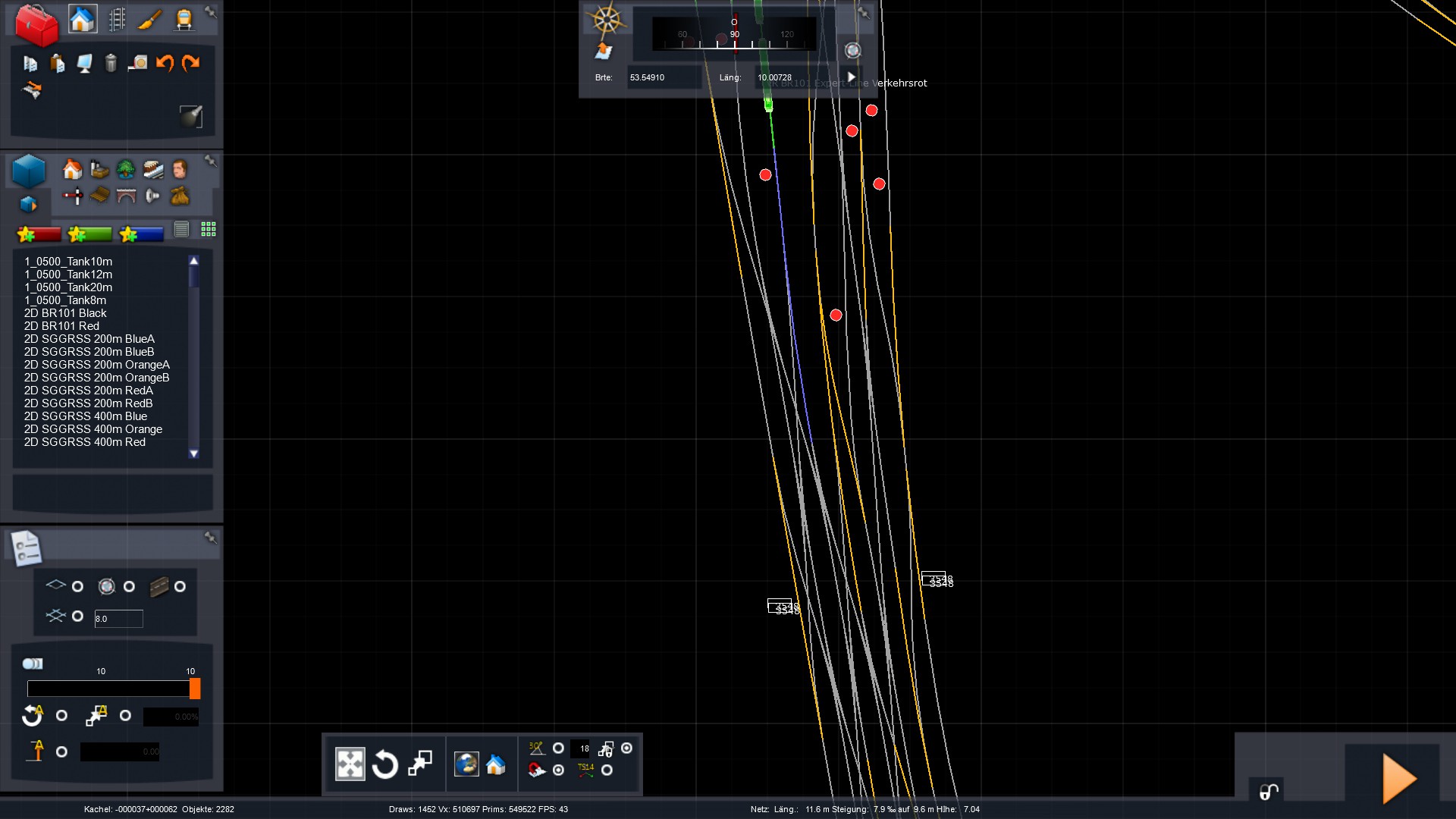Expand the small blue cube flyout
This screenshot has width=1456, height=819.
click(28, 205)
